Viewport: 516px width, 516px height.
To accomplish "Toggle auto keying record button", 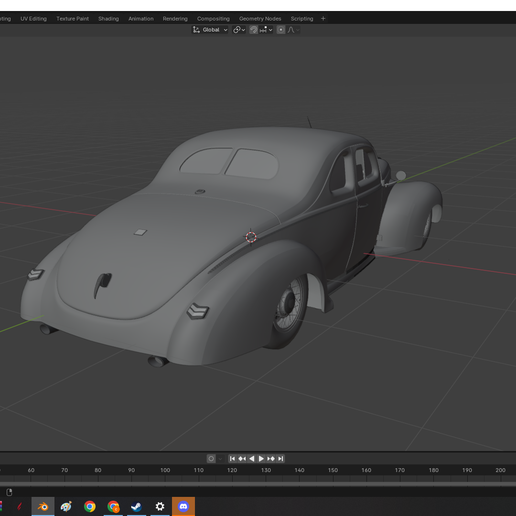I will coord(211,459).
